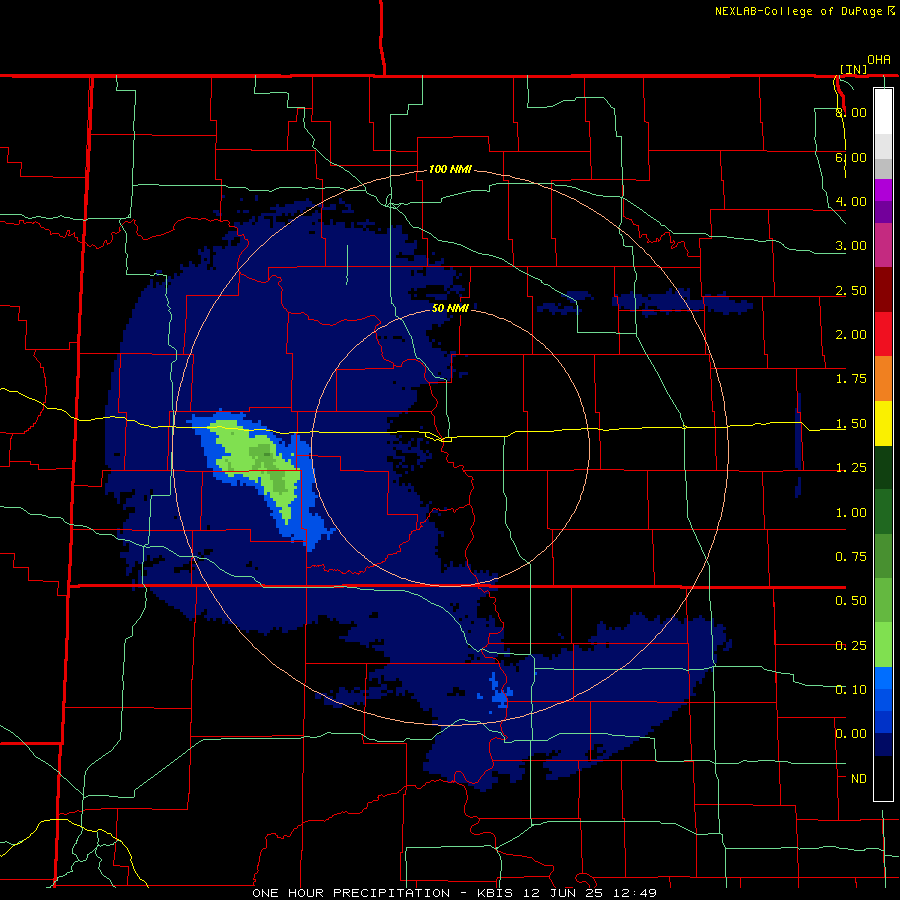Click the NEXLAB-College of DuPage credit text

click(798, 11)
